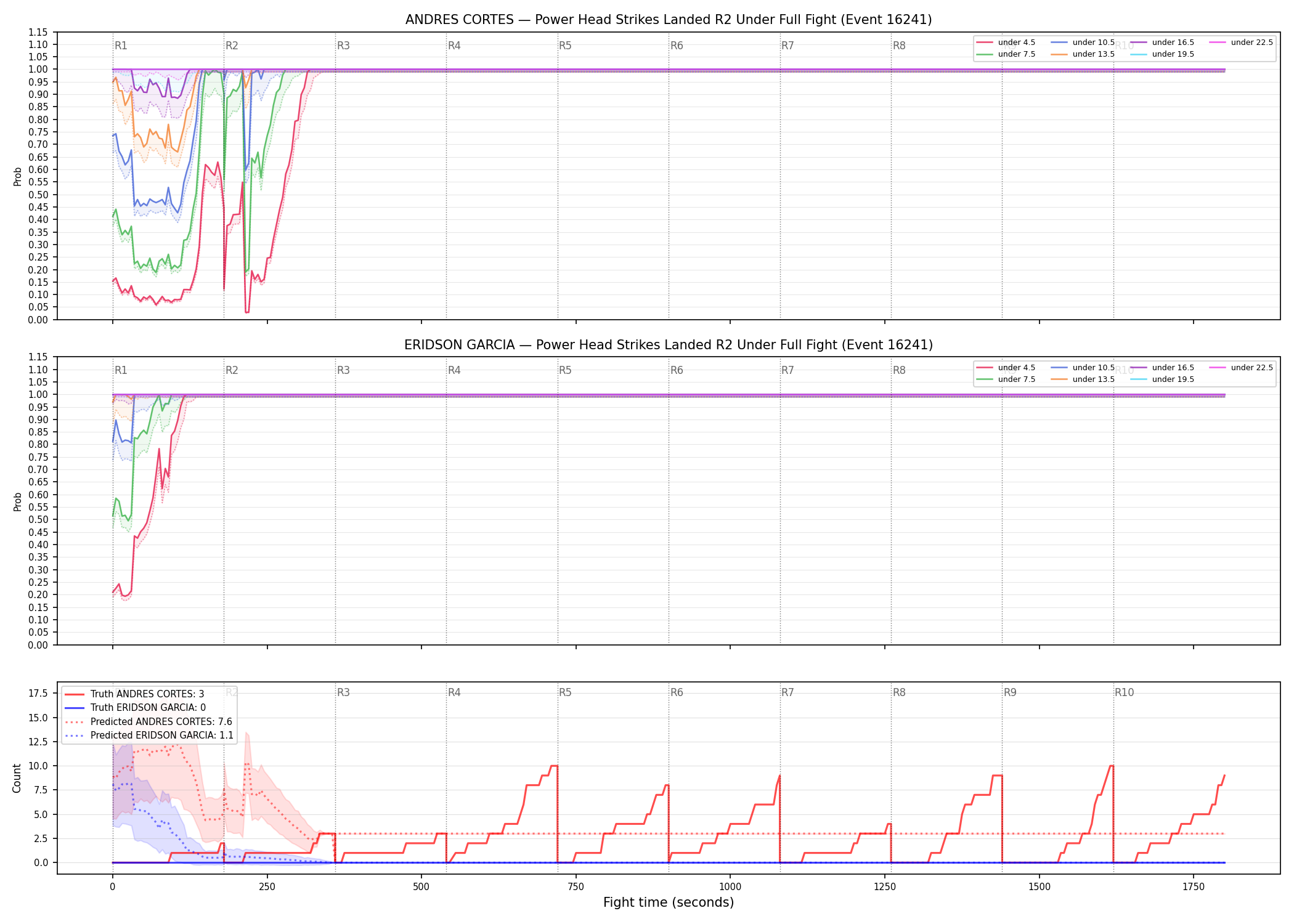The height and width of the screenshot is (924, 1294).
Task: Select 'under 4.5' legend entry in top chart
Action: click(x=1006, y=43)
